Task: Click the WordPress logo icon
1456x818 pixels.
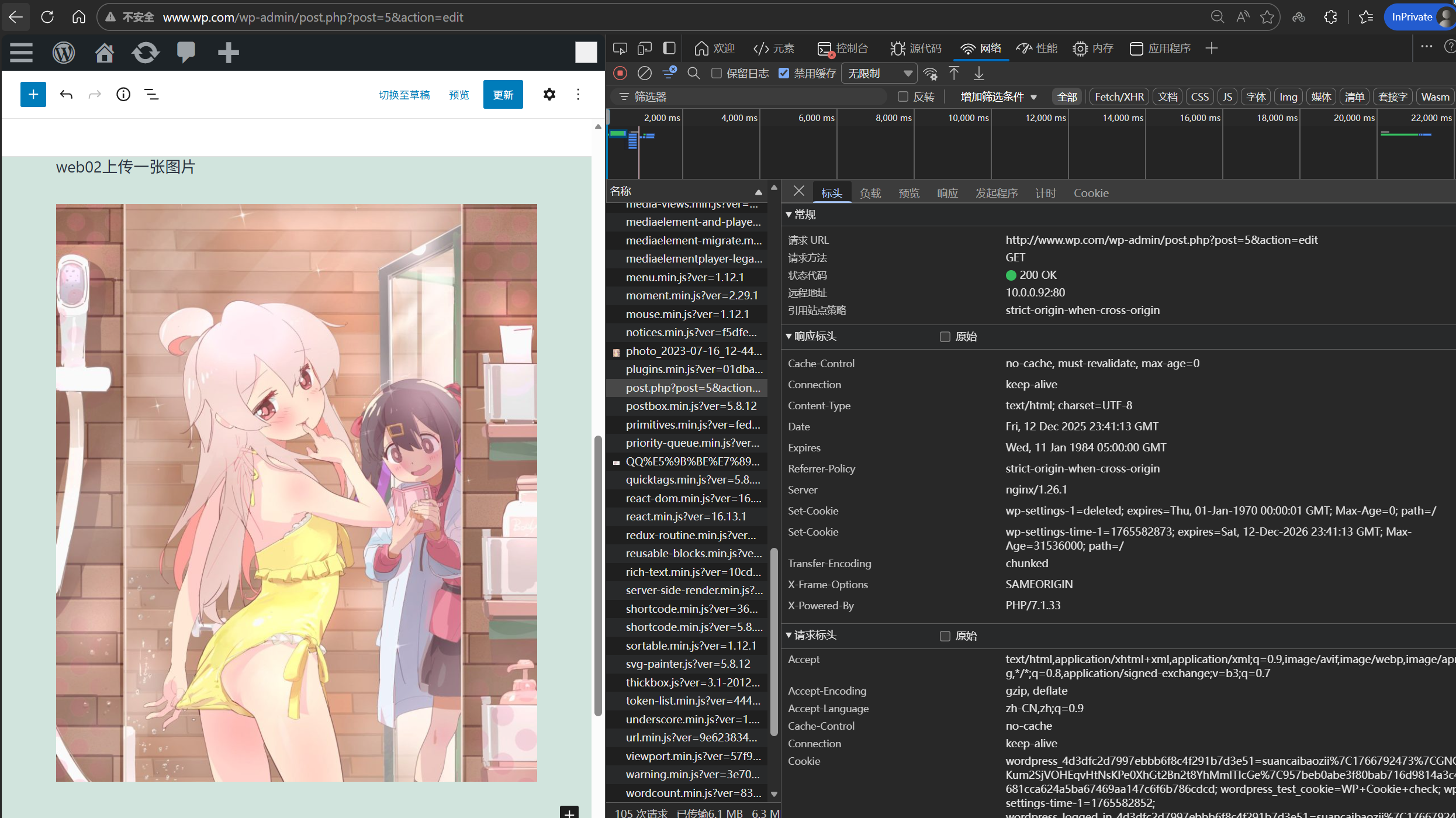Action: (x=64, y=53)
